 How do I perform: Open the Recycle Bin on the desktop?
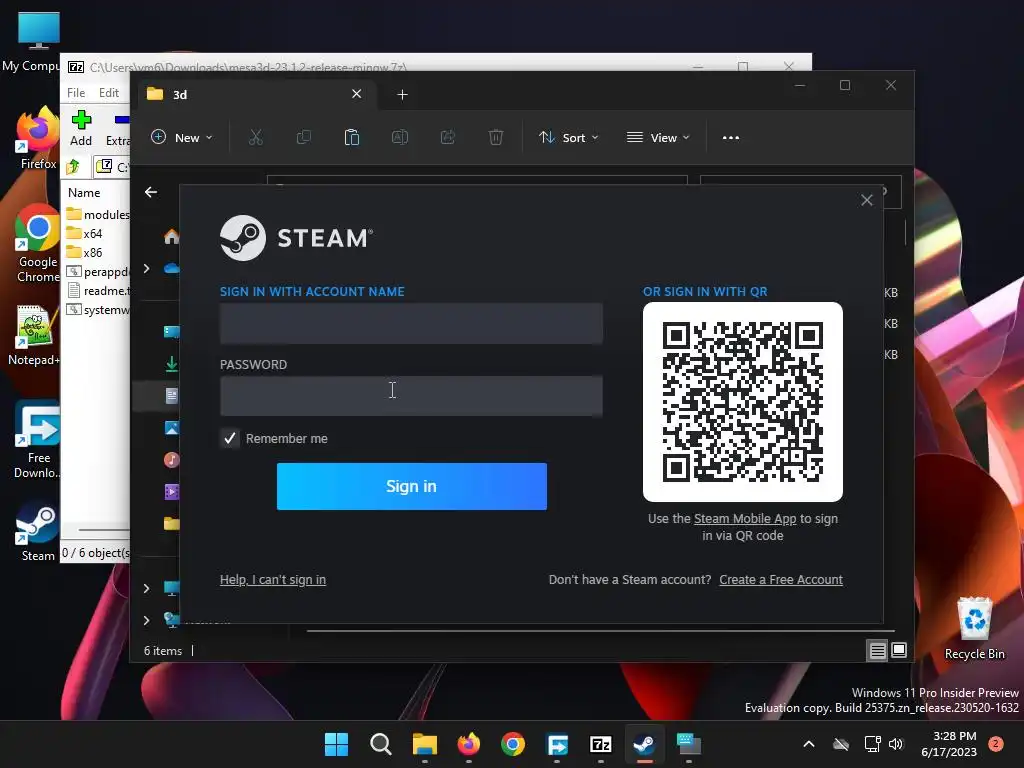974,629
